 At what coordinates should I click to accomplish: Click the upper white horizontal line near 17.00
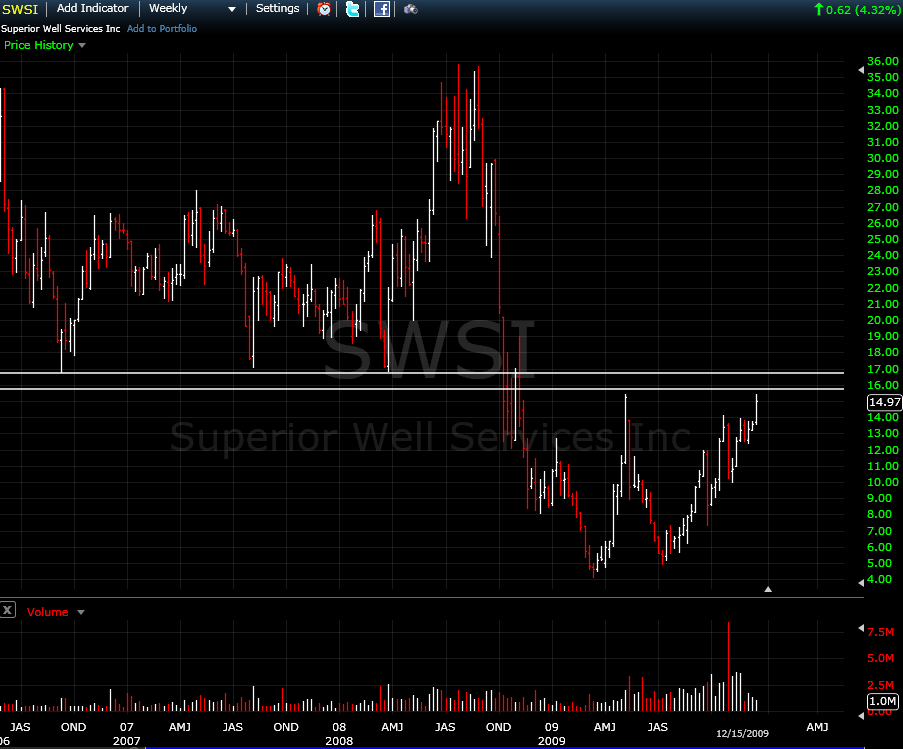tap(422, 373)
